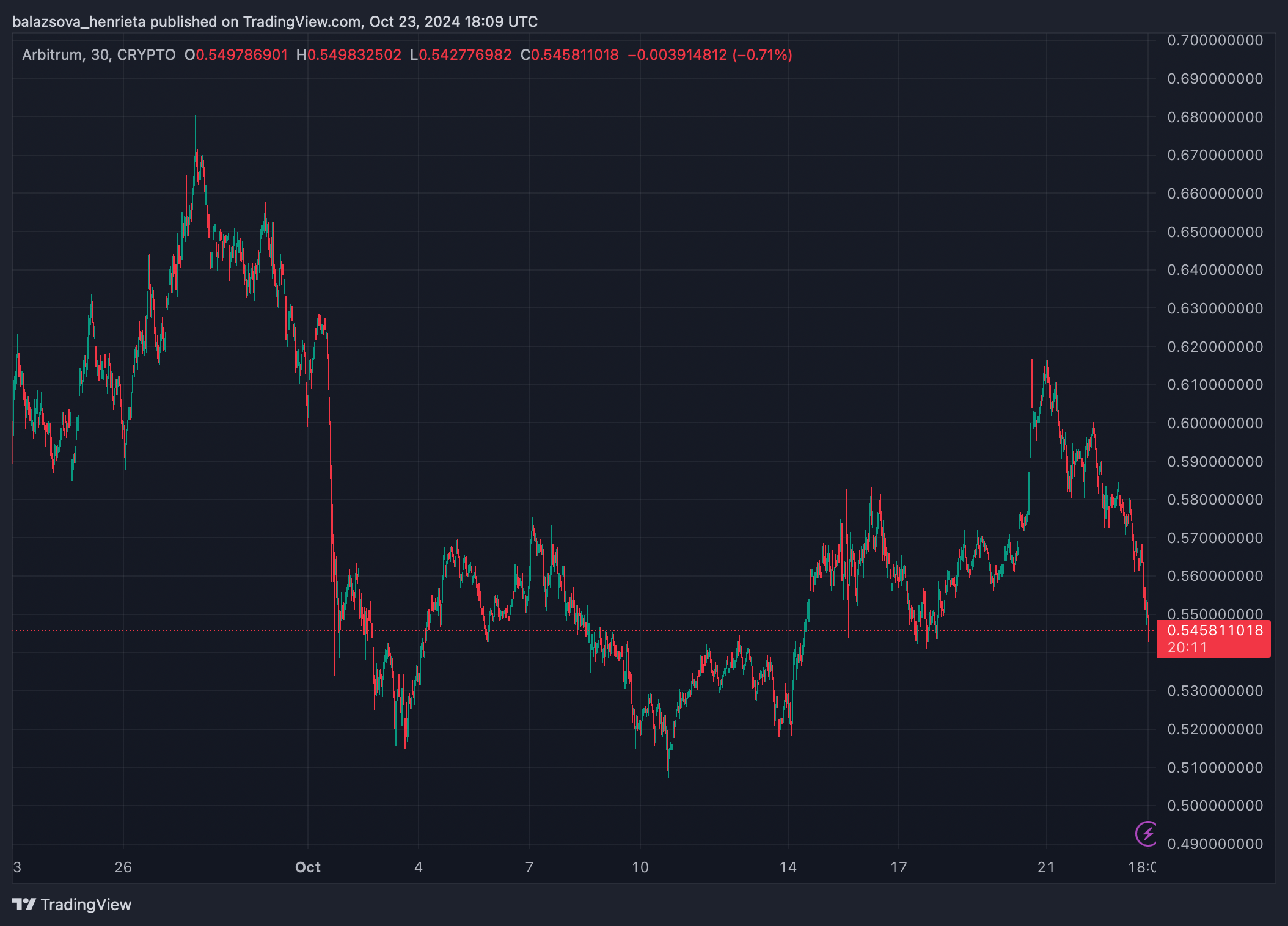This screenshot has height=926, width=1288.
Task: Click the 0.490000000 price axis label
Action: 1215,844
